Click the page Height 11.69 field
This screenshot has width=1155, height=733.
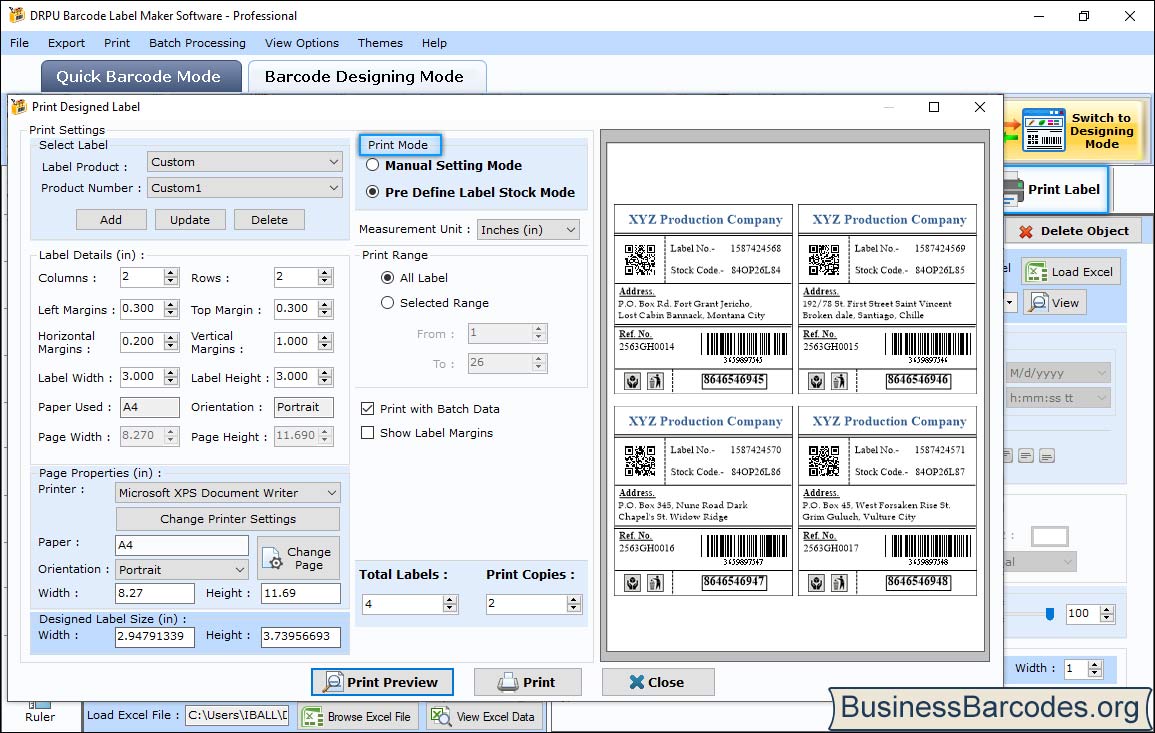coord(301,593)
